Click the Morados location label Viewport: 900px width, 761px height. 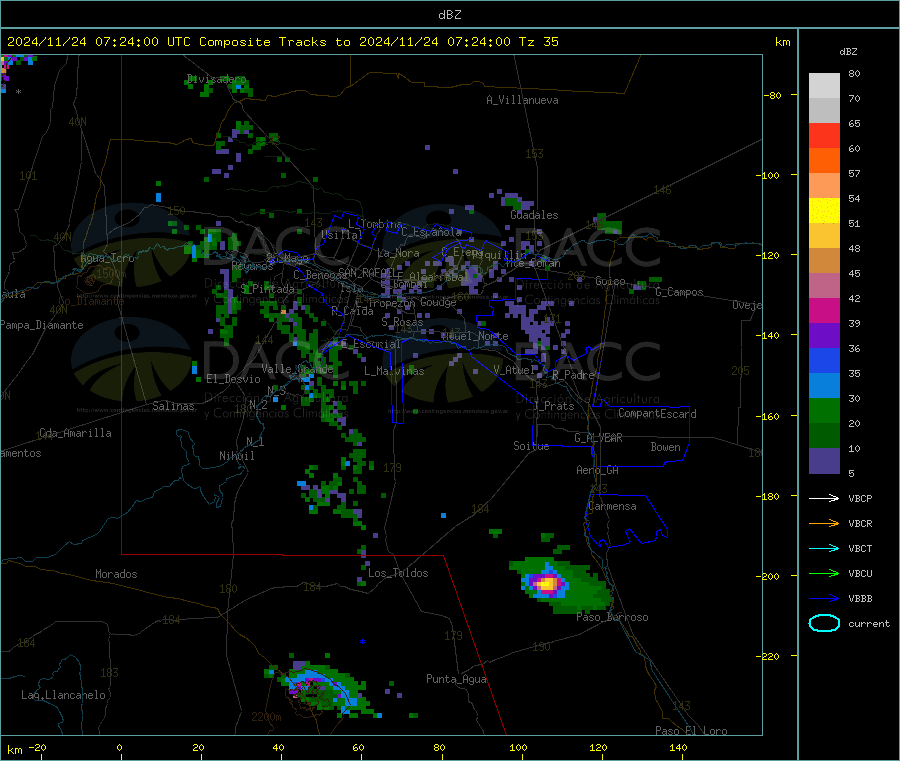pos(116,574)
